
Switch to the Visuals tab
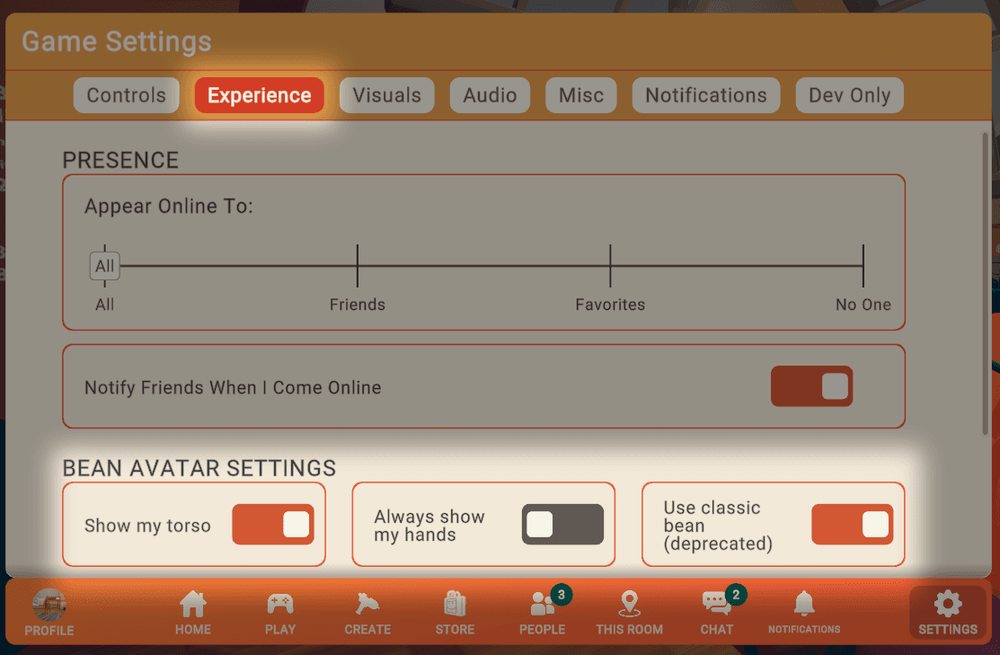(x=387, y=96)
